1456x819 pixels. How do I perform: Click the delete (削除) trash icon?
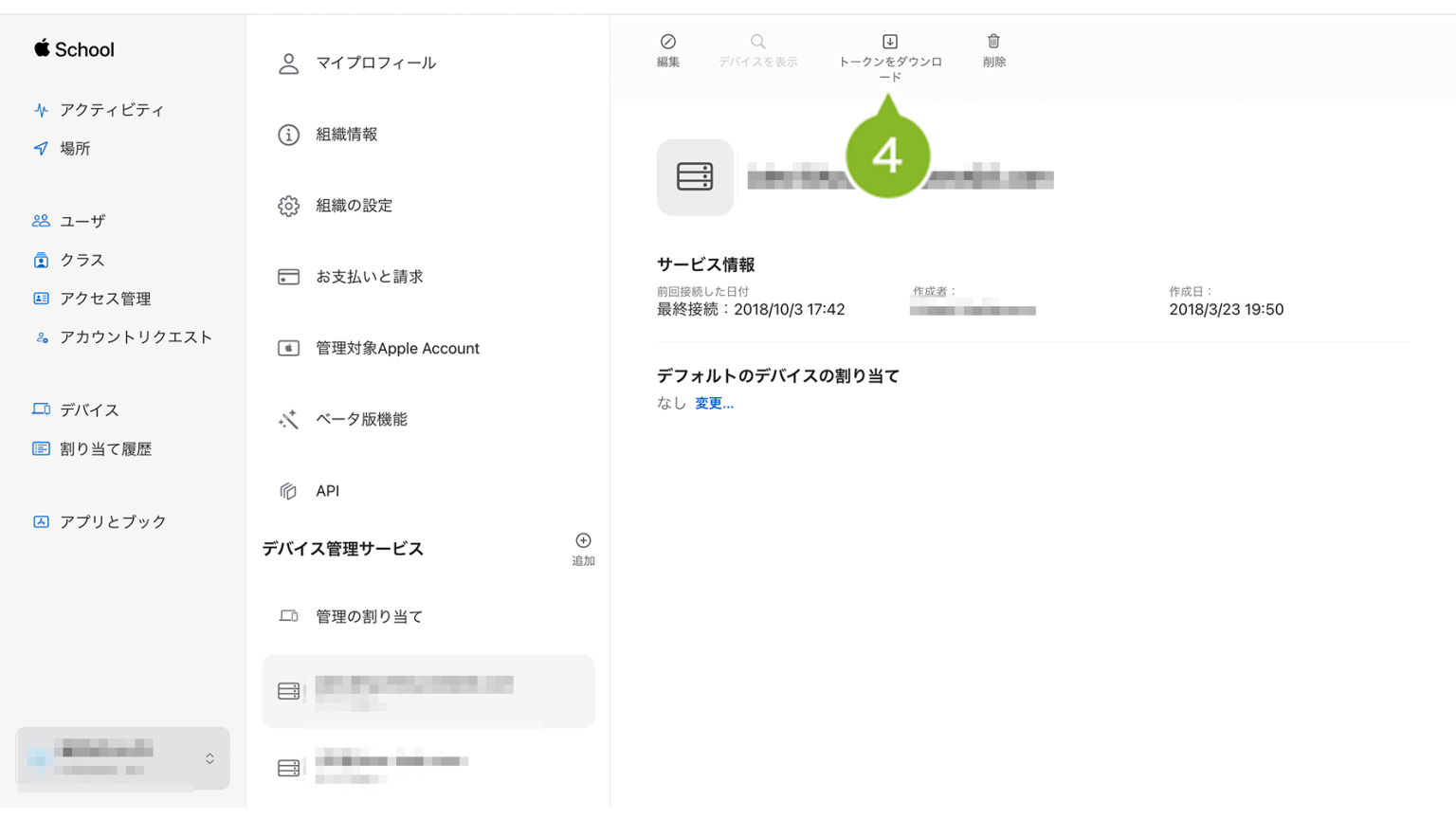(x=993, y=43)
